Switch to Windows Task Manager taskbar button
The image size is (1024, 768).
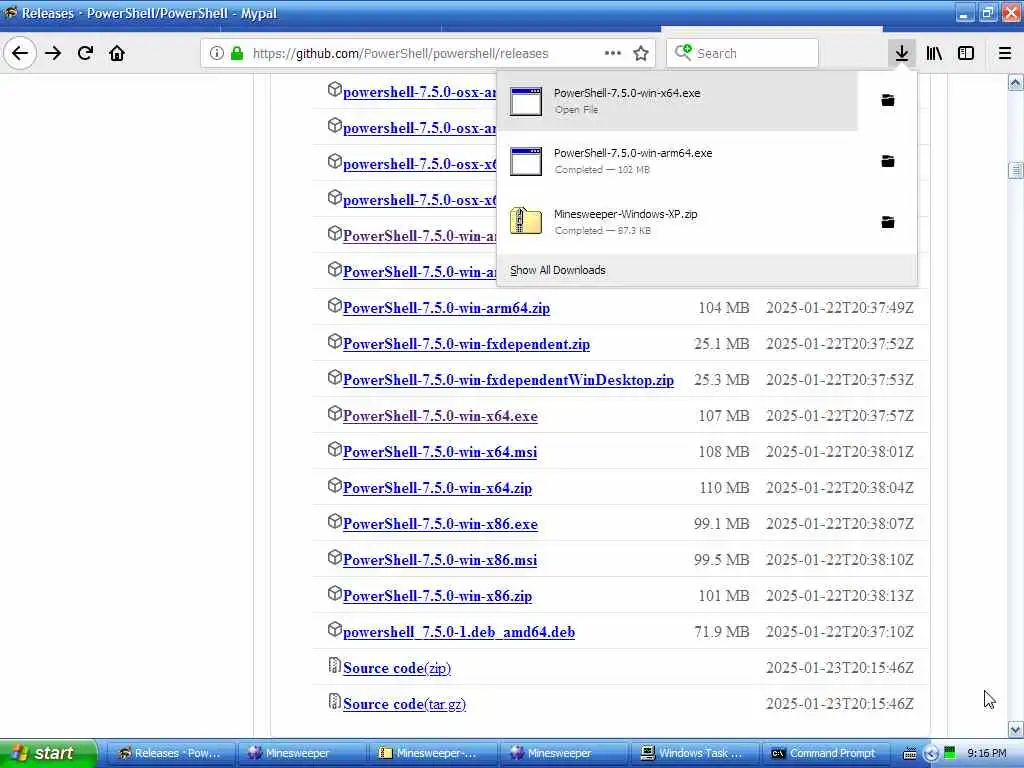[x=694, y=753]
